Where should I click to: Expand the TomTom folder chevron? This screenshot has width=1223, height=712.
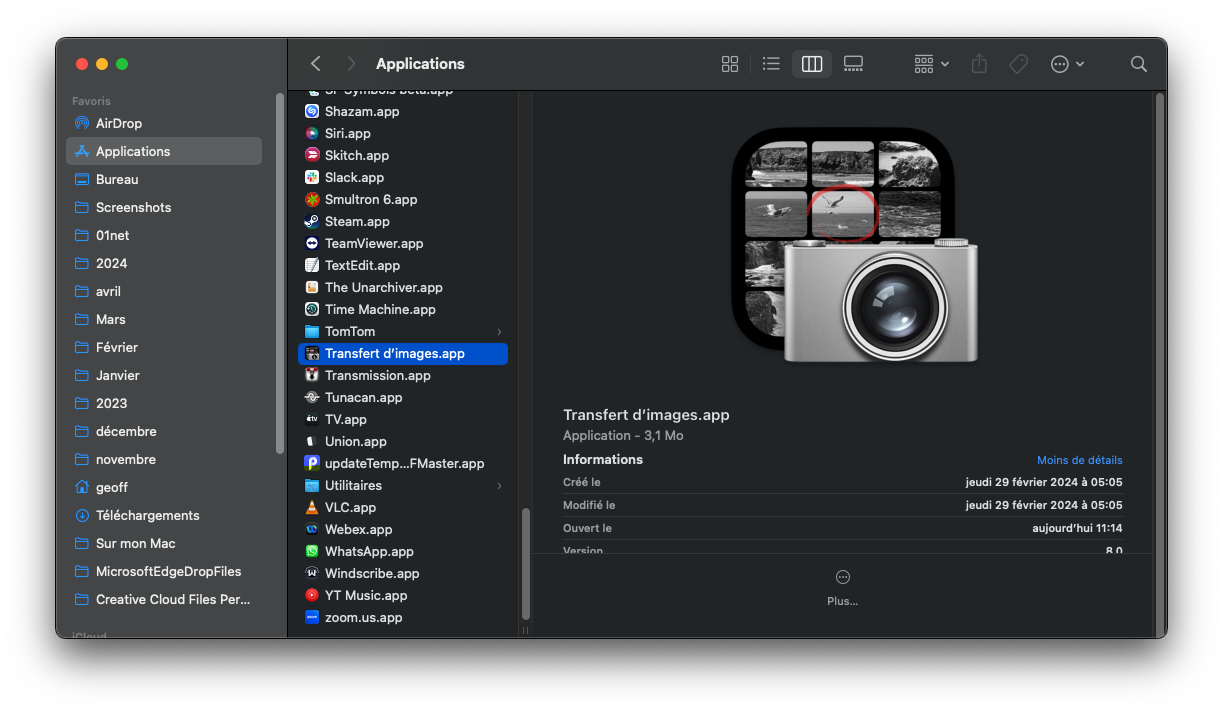coord(499,331)
